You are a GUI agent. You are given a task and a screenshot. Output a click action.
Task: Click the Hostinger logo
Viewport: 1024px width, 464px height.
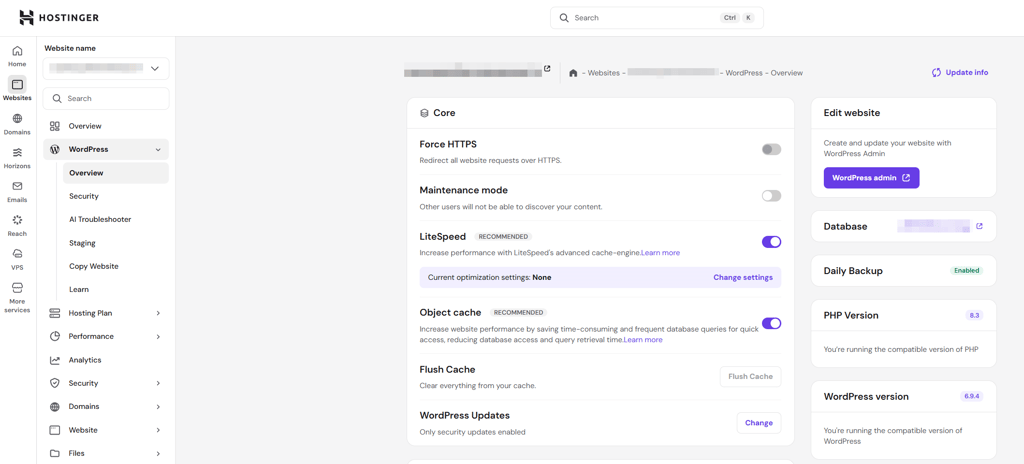(59, 18)
